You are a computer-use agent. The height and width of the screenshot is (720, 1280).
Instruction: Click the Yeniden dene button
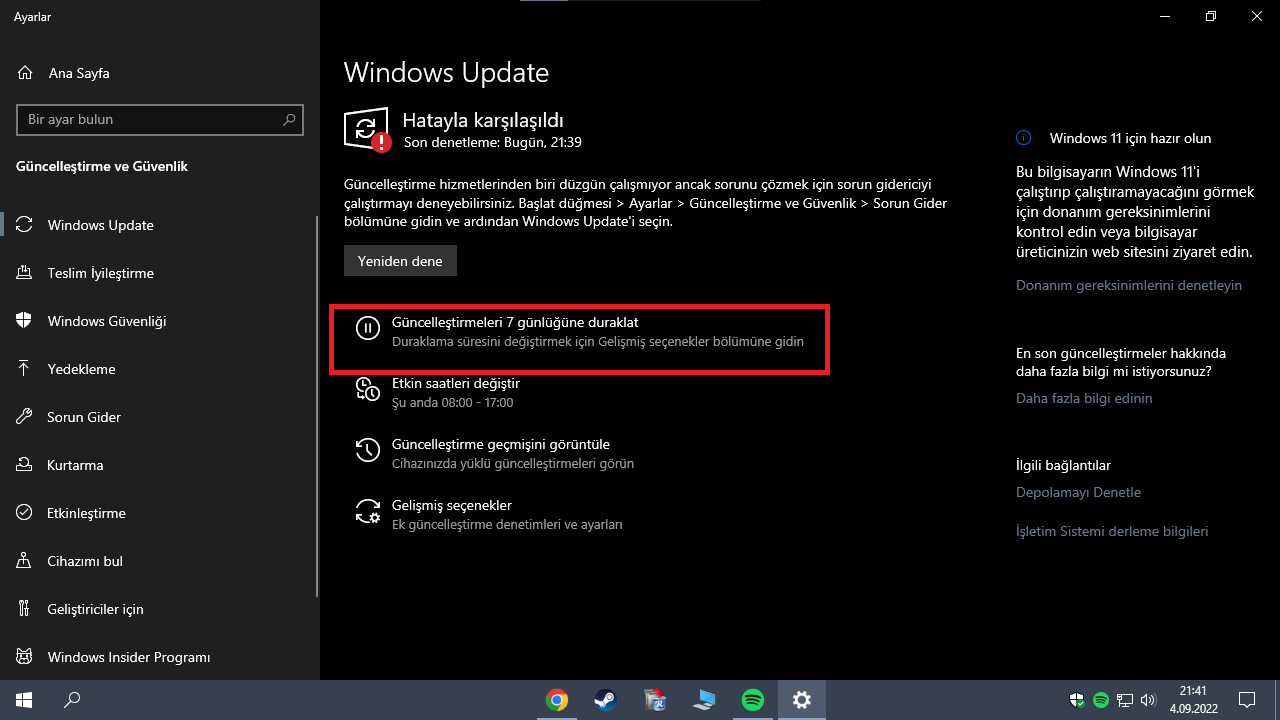400,261
